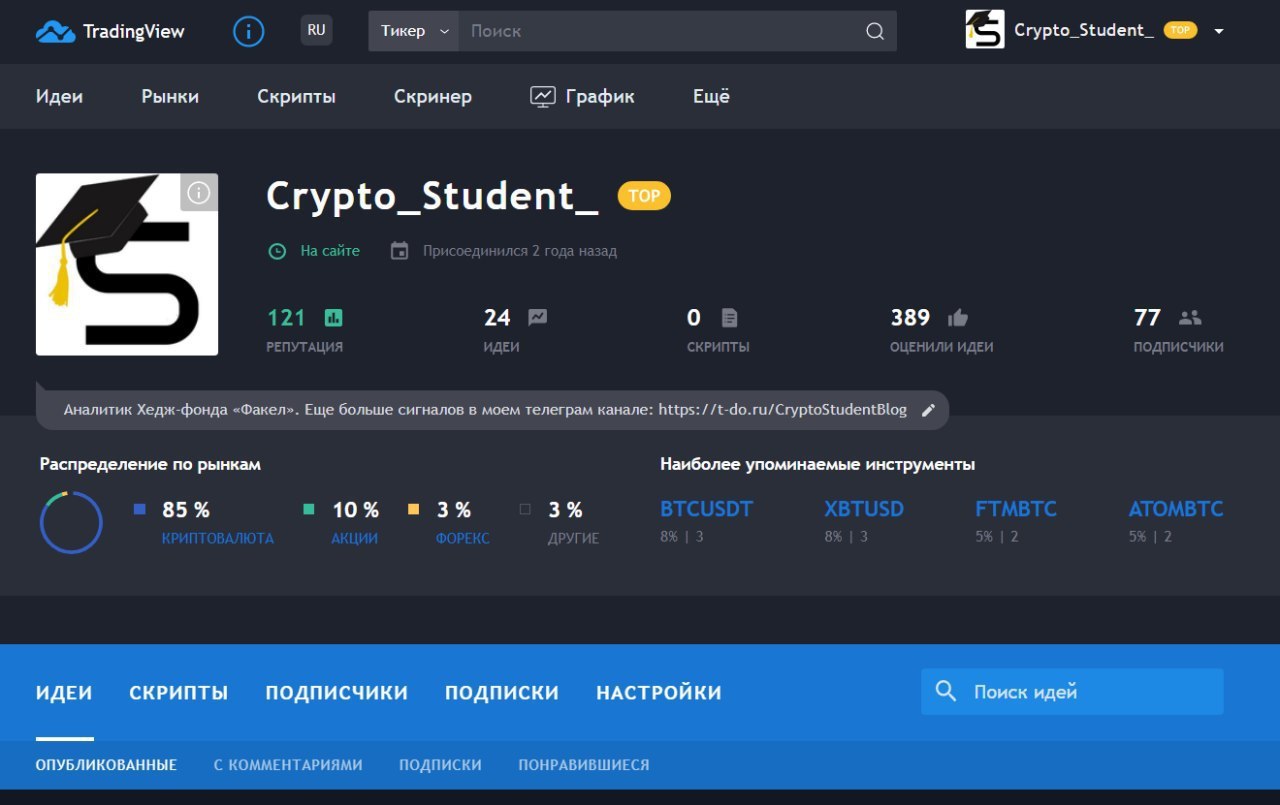Screen dimensions: 1280x805
Task: Open the user account menu arrow
Action: (x=1219, y=31)
